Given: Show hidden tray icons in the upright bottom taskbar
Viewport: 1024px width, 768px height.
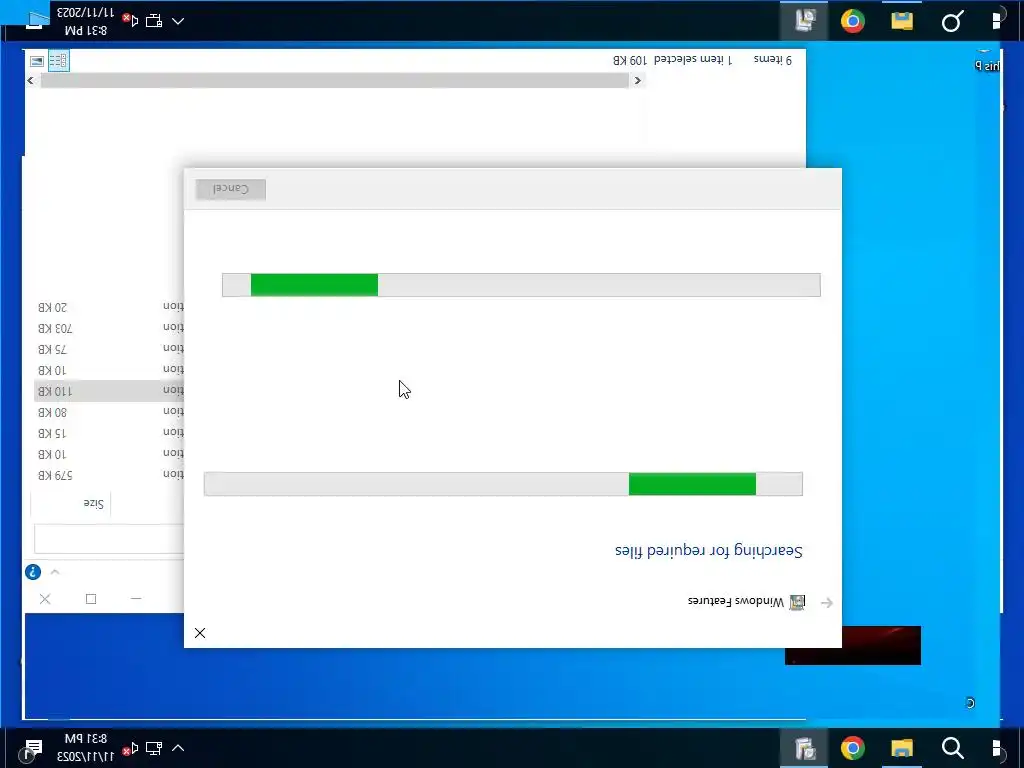Looking at the screenshot, I should coord(178,748).
